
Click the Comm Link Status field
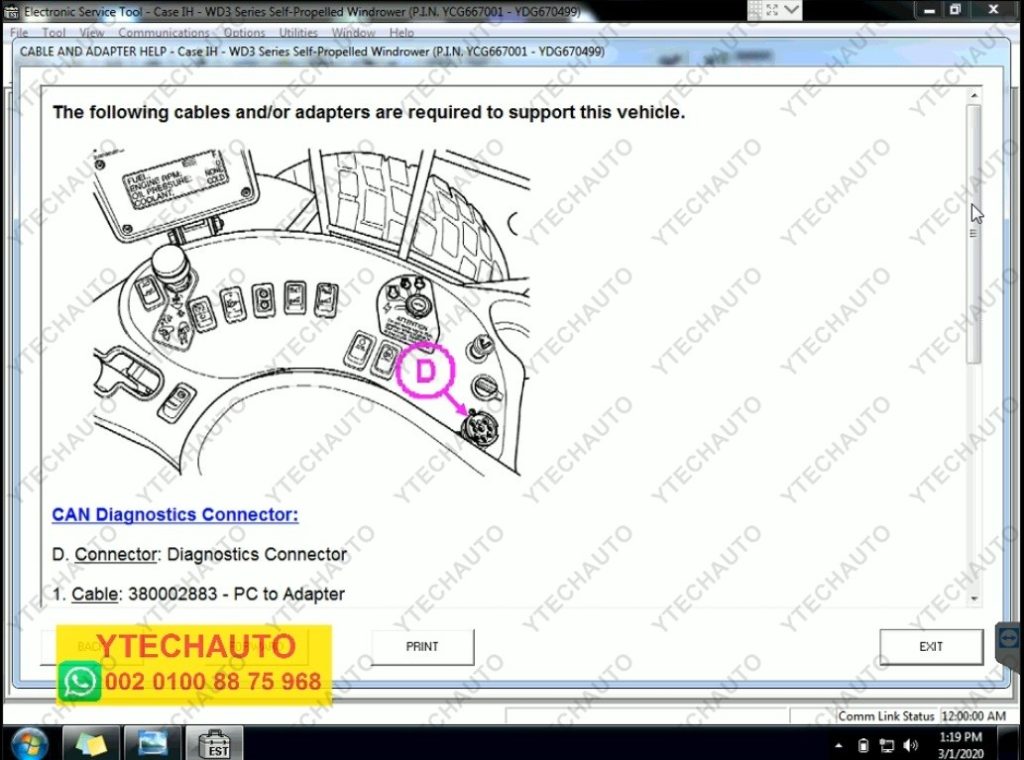click(x=886, y=716)
